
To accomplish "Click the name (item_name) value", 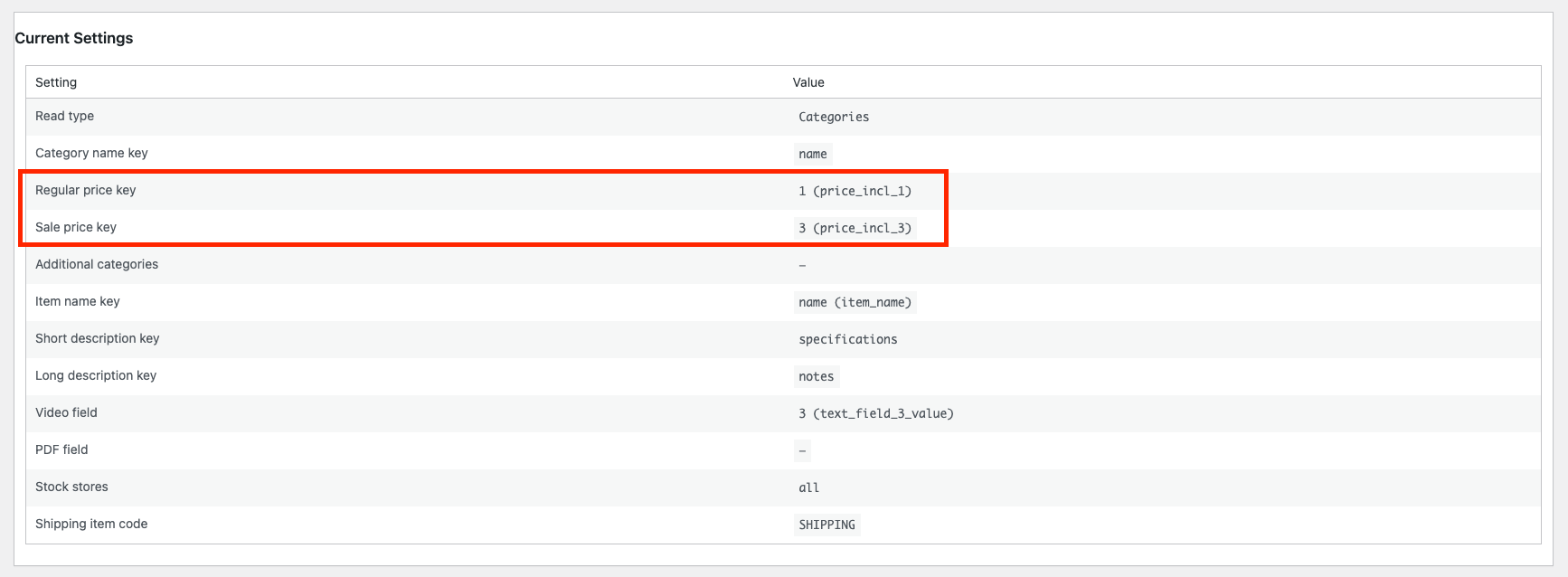I will tap(855, 302).
